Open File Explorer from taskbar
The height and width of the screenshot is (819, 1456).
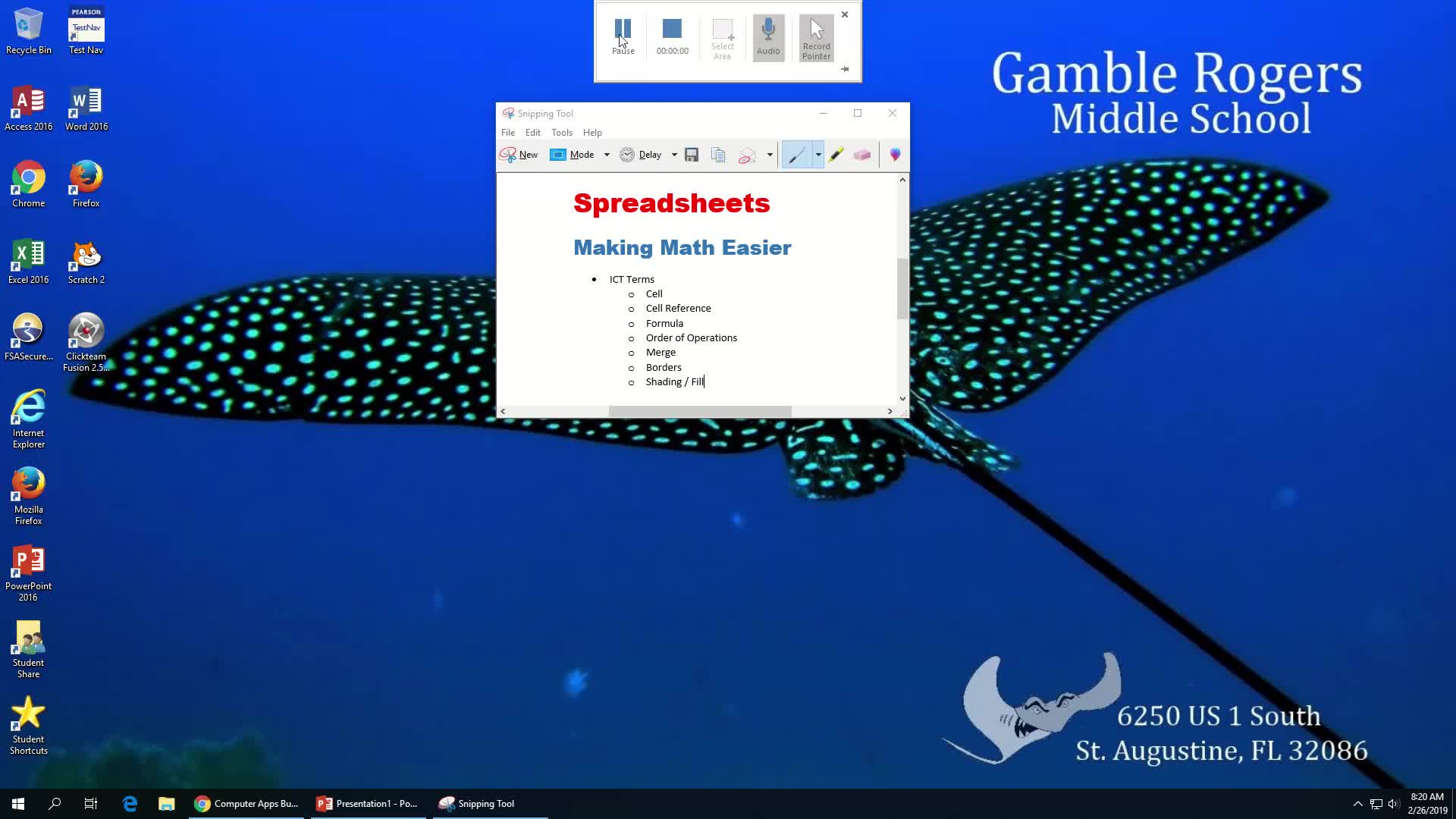(167, 804)
